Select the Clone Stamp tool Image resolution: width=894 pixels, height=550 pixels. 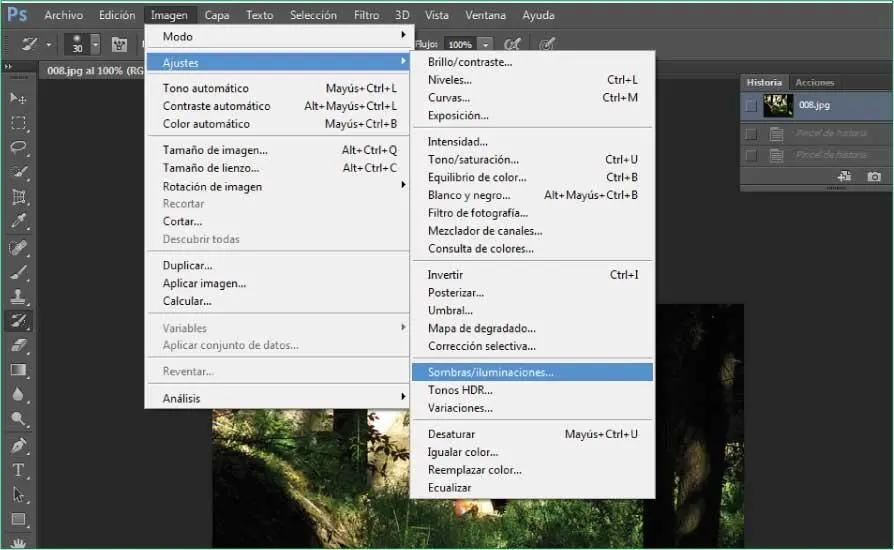click(x=18, y=296)
